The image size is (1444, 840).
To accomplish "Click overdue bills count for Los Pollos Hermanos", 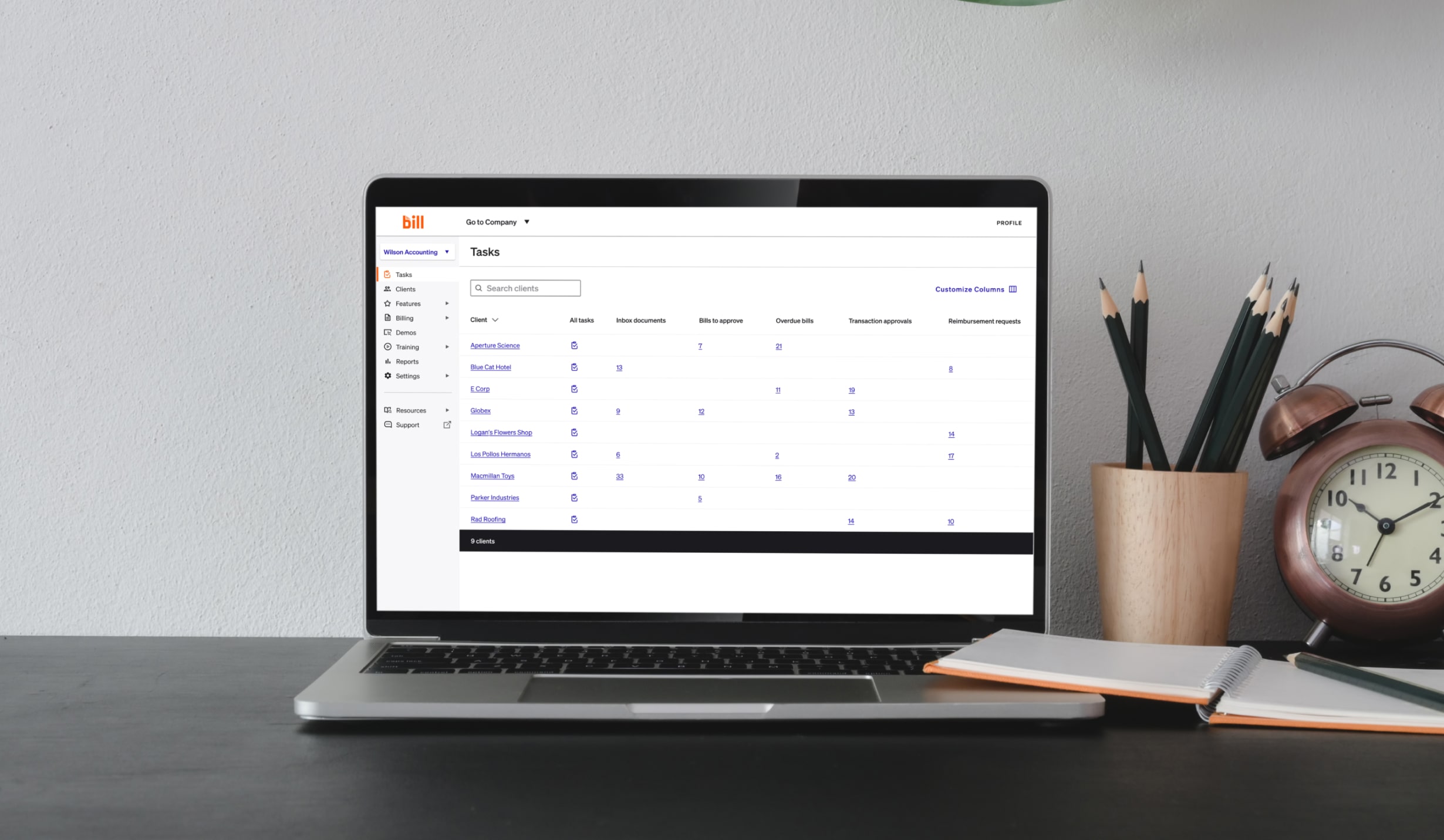I will 777,454.
